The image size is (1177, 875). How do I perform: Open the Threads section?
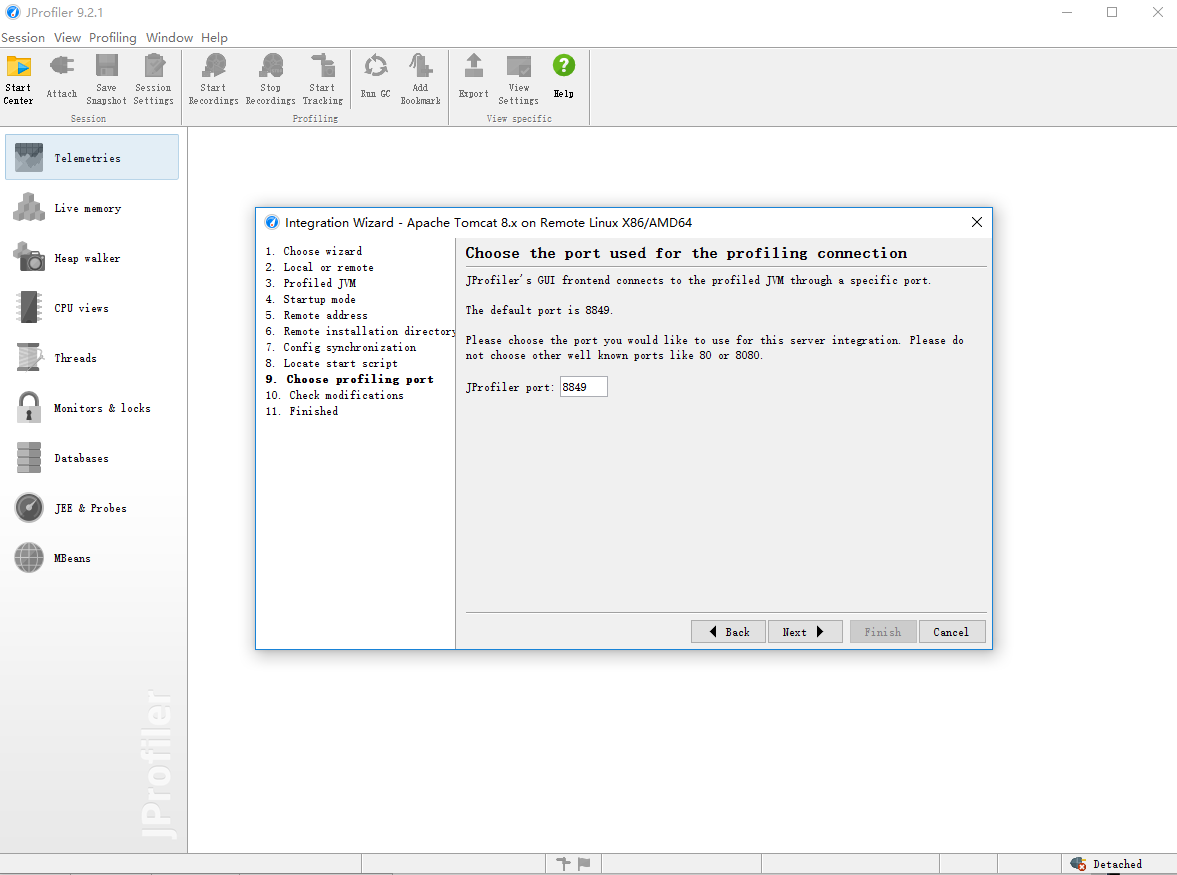click(x=92, y=358)
